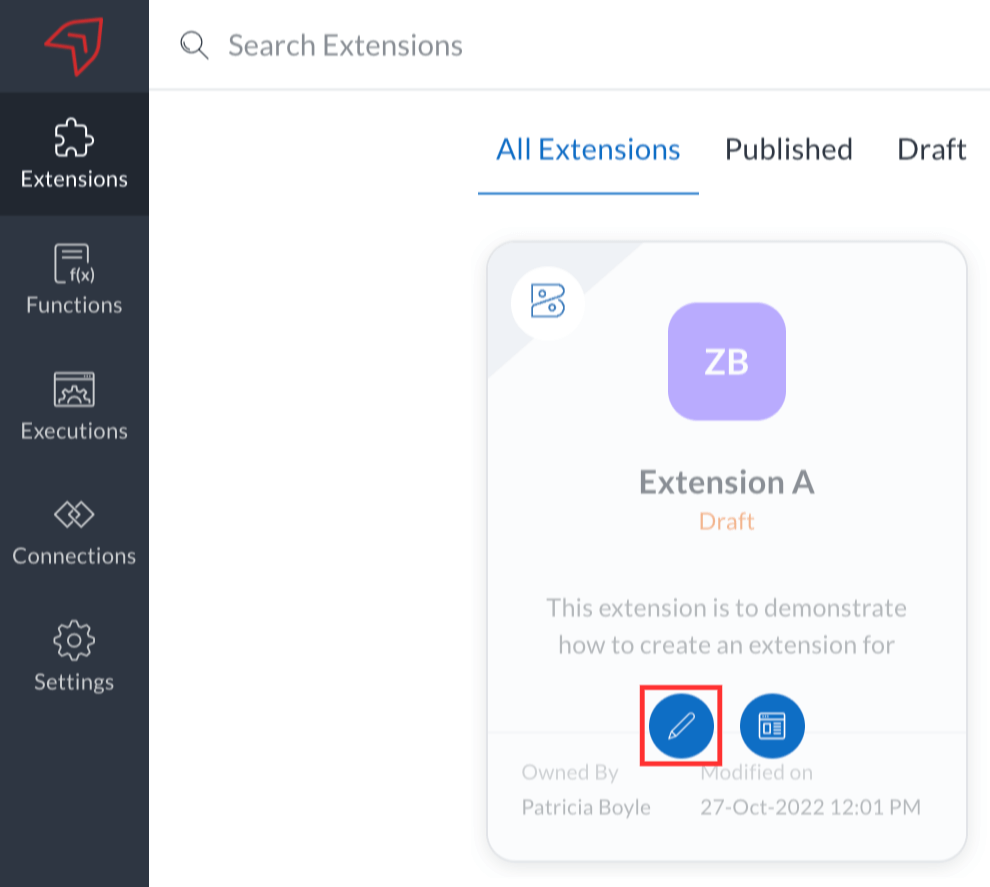The height and width of the screenshot is (887, 990).
Task: Click the purple ZB avatar
Action: point(726,362)
